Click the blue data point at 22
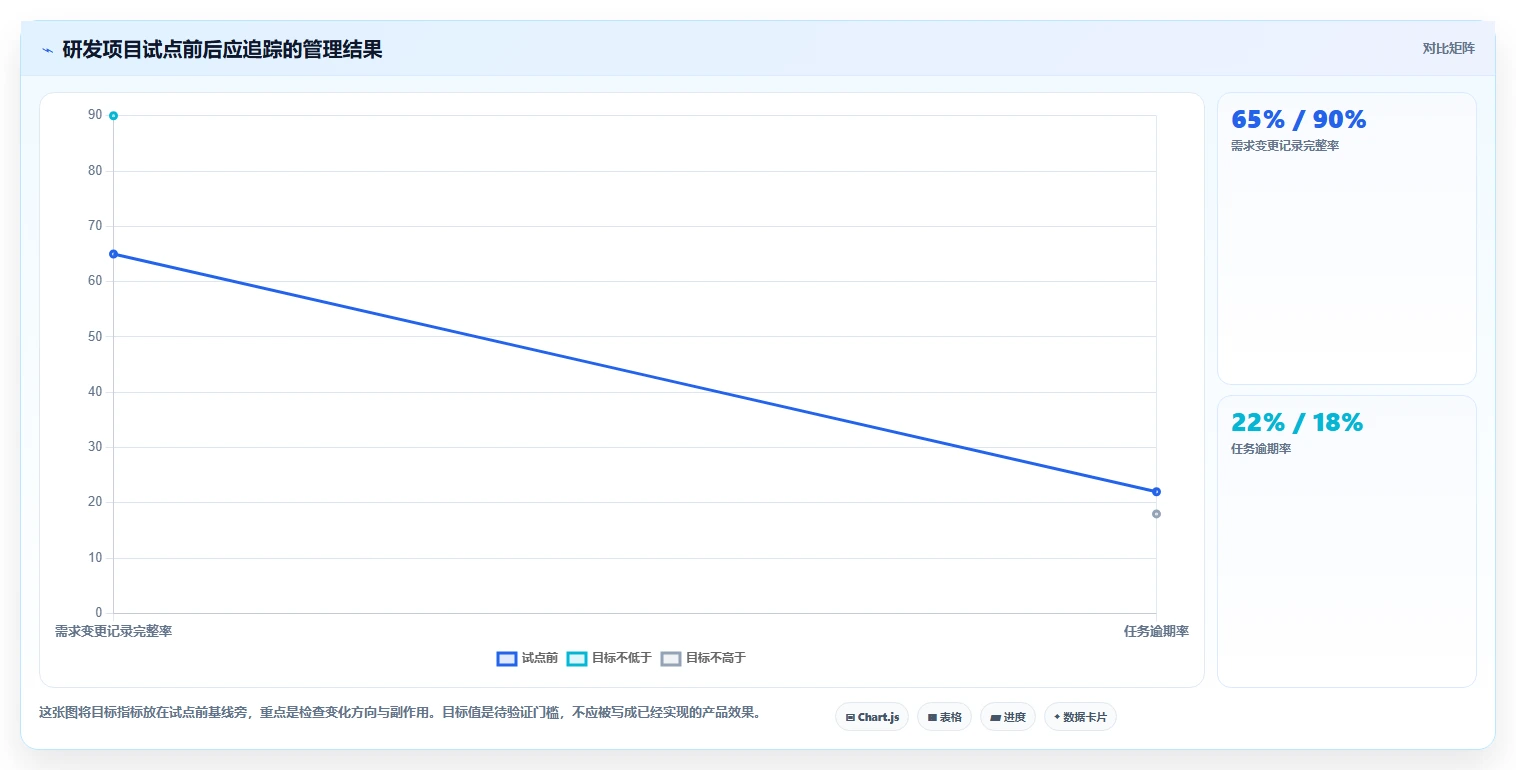 point(1156,491)
